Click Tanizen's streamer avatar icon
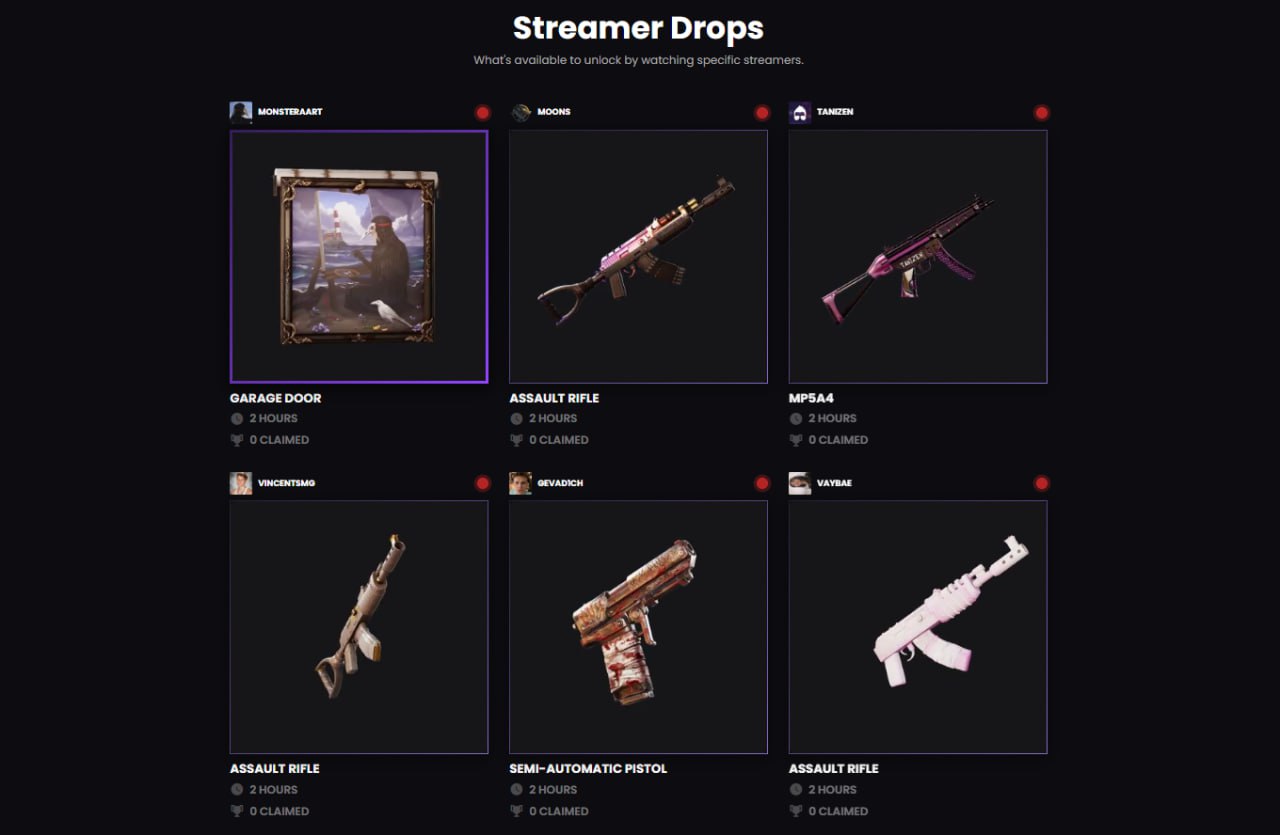Image resolution: width=1280 pixels, height=835 pixels. coord(800,112)
